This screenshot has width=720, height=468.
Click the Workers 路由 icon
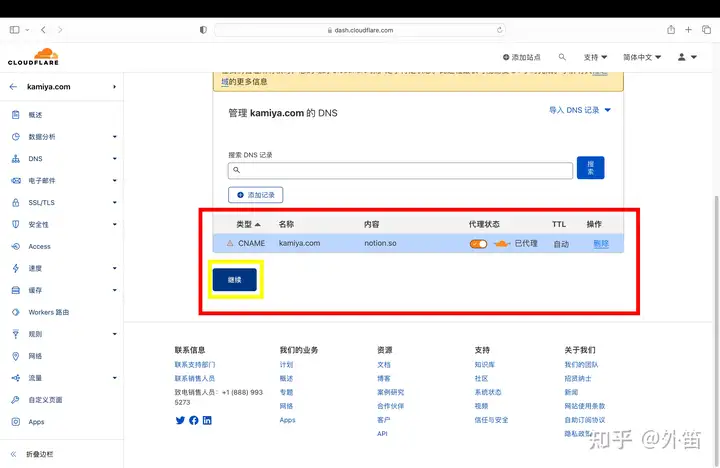click(x=16, y=312)
